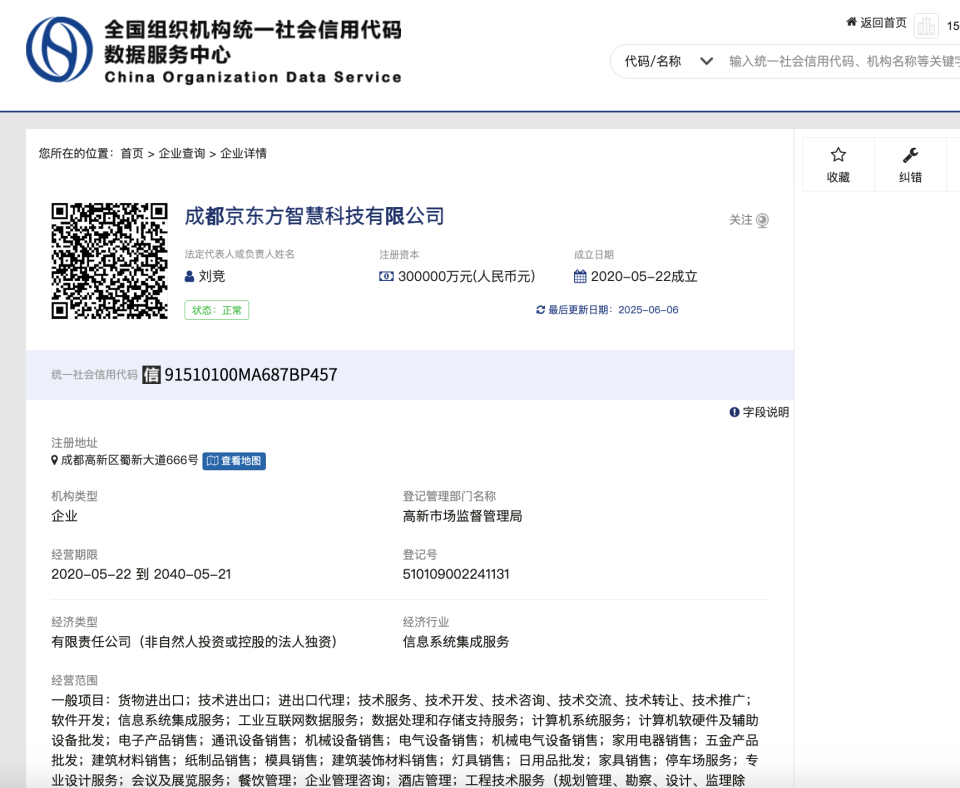
Task: Click the building chart icon in header
Action: (926, 26)
